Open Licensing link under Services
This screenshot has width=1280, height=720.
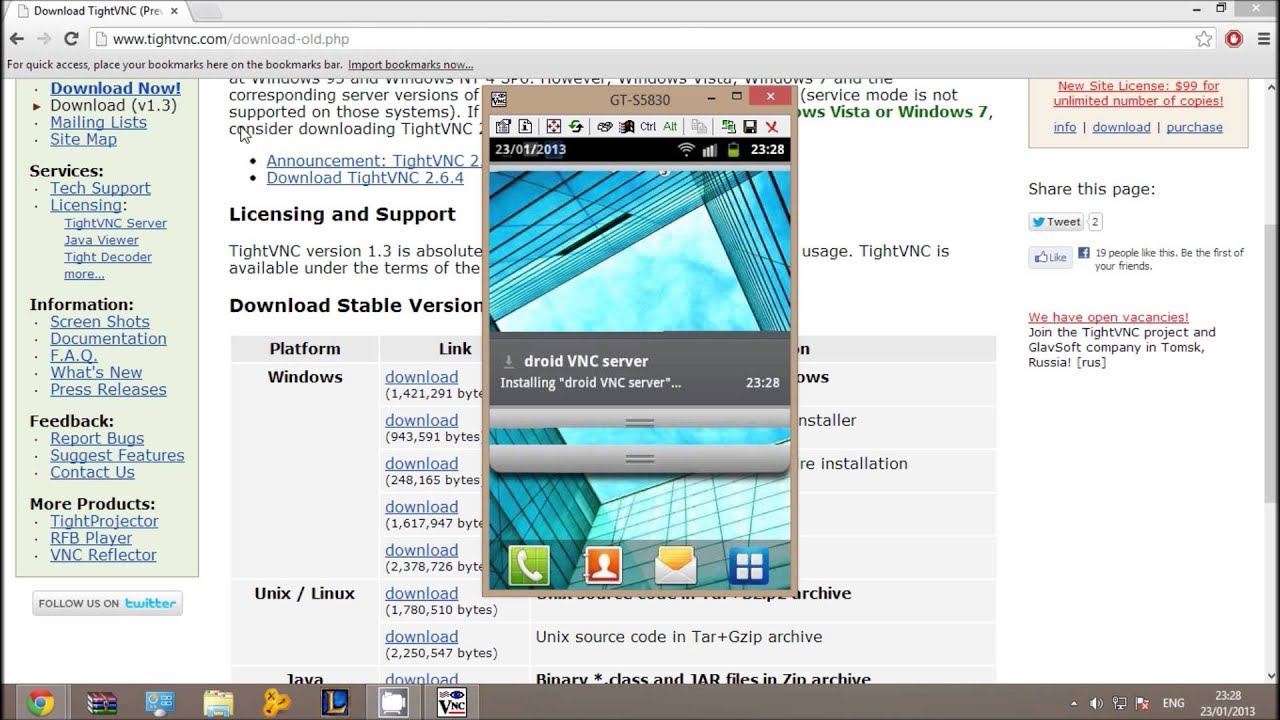86,205
